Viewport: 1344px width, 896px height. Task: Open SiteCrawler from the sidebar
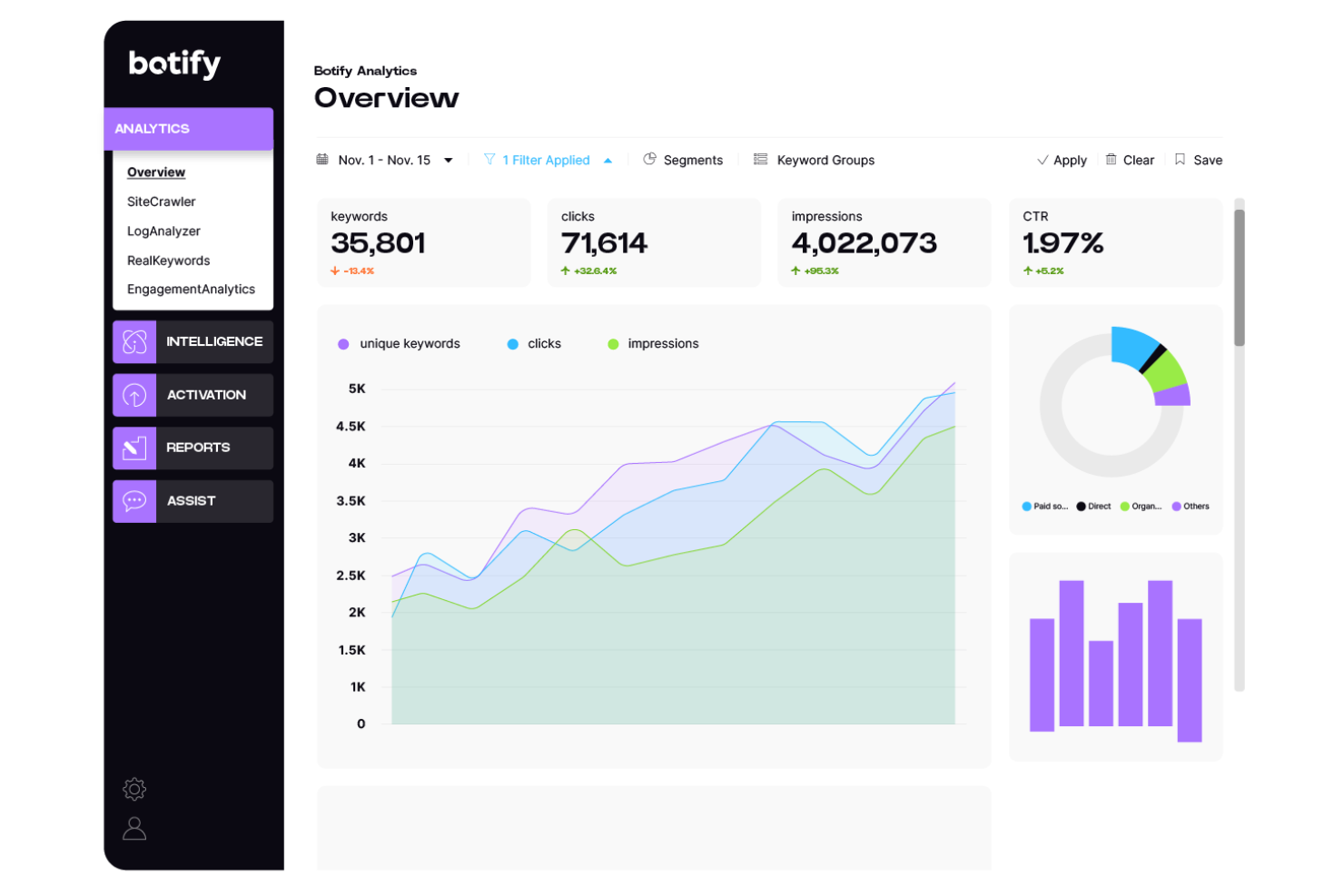[162, 202]
